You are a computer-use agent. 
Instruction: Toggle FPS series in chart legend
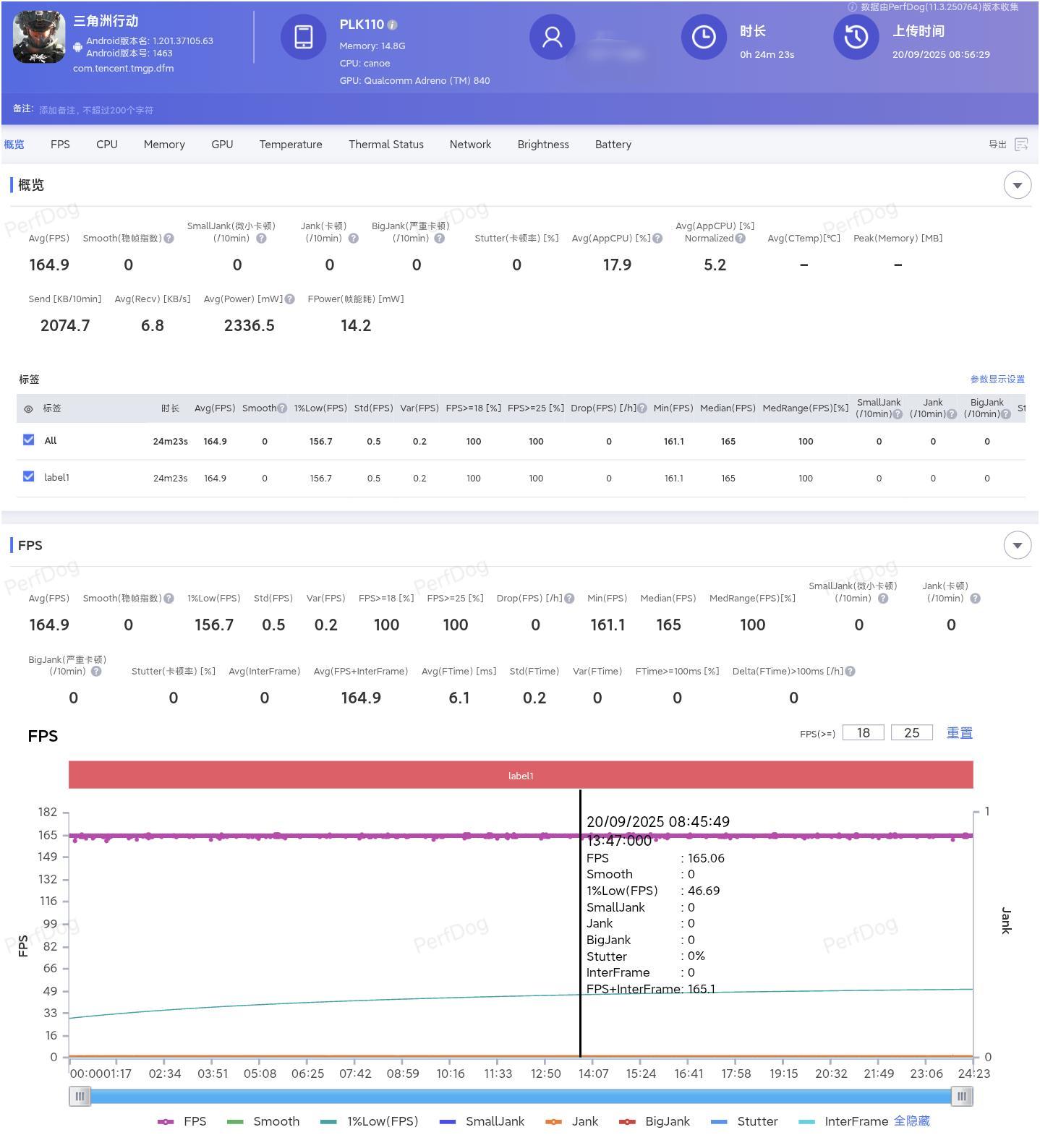182,1122
